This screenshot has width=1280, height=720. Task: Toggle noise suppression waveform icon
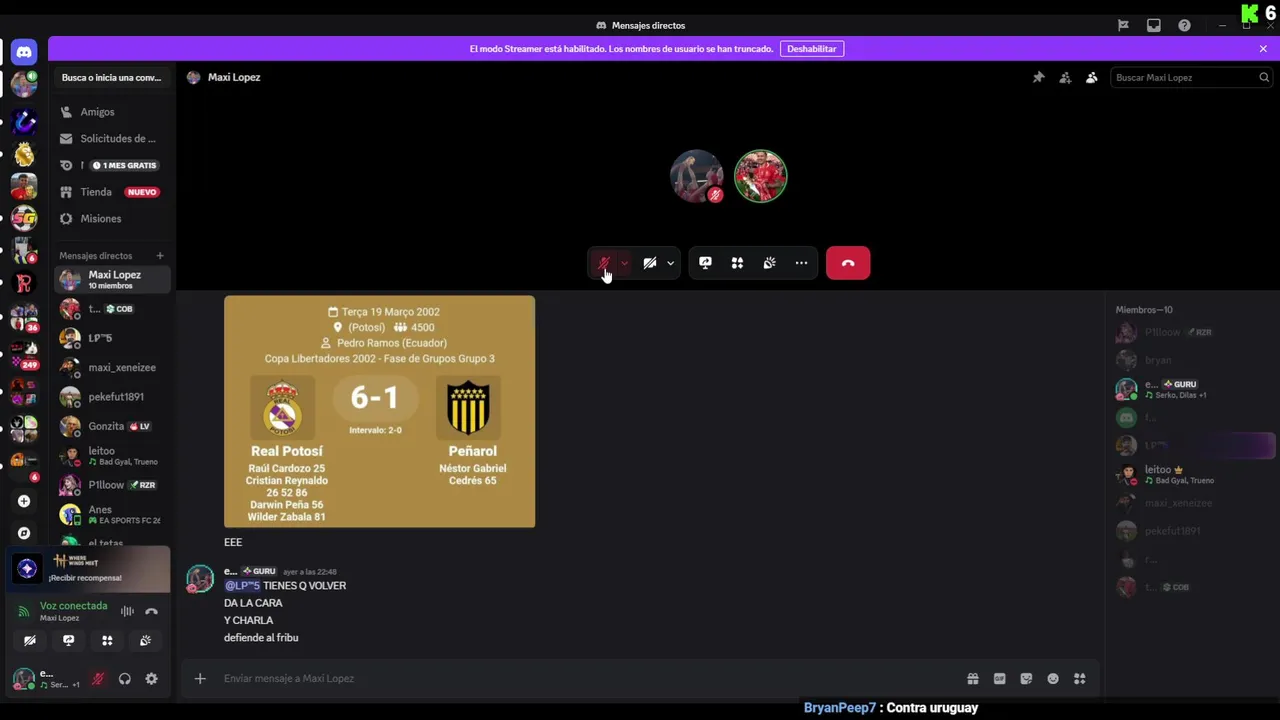(x=127, y=611)
